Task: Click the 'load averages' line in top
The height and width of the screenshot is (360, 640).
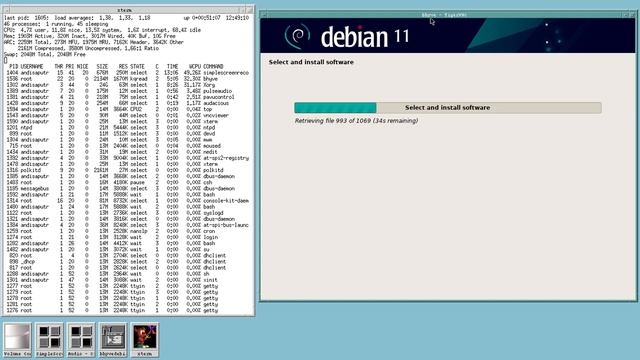Action: point(127,18)
